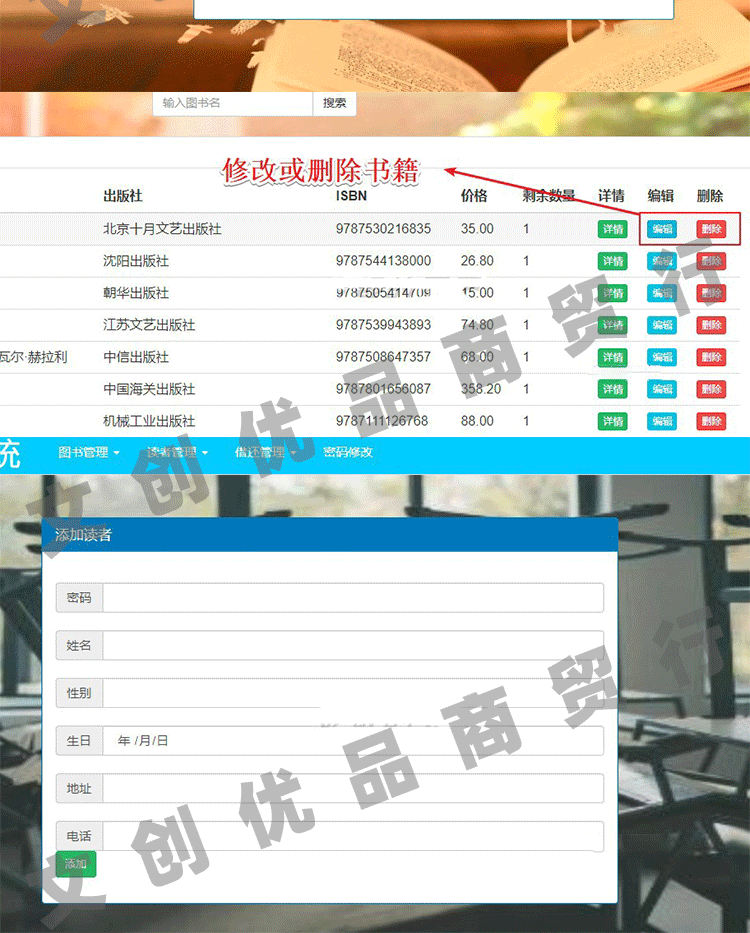The height and width of the screenshot is (933, 750).
Task: Open the 生日 date picker field
Action: [353, 741]
